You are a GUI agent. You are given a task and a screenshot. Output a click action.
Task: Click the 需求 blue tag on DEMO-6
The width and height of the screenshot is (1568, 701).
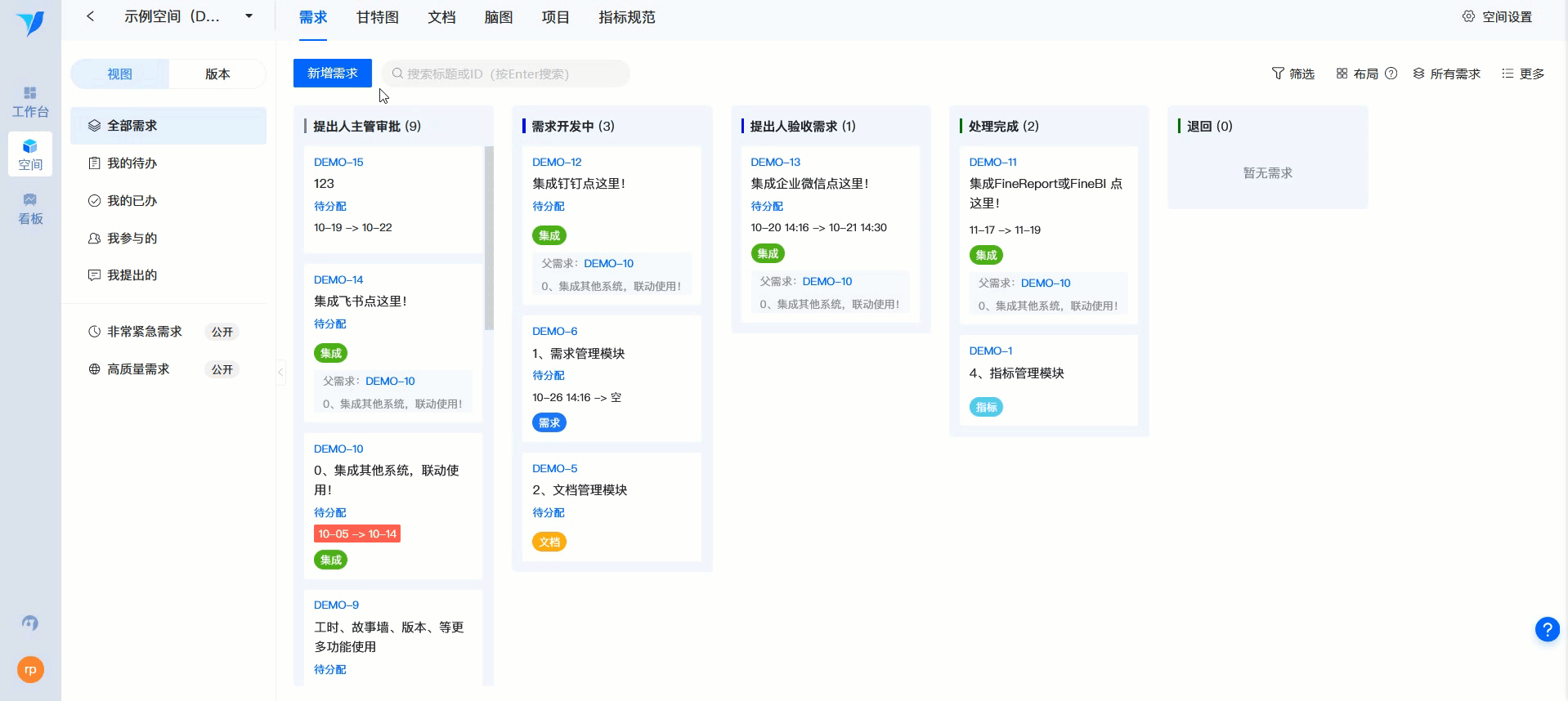tap(549, 422)
